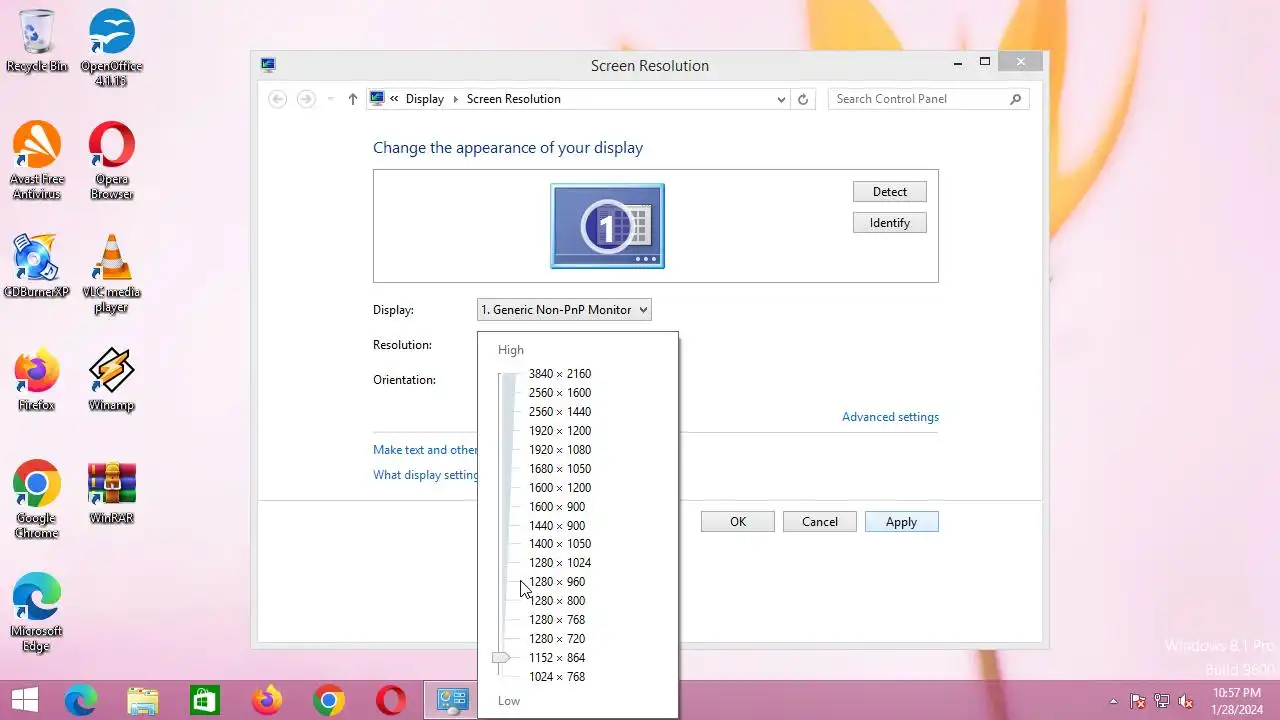Screen dimensions: 1280x720
Task: Select the monitor 1 thumbnail
Action: (x=607, y=226)
